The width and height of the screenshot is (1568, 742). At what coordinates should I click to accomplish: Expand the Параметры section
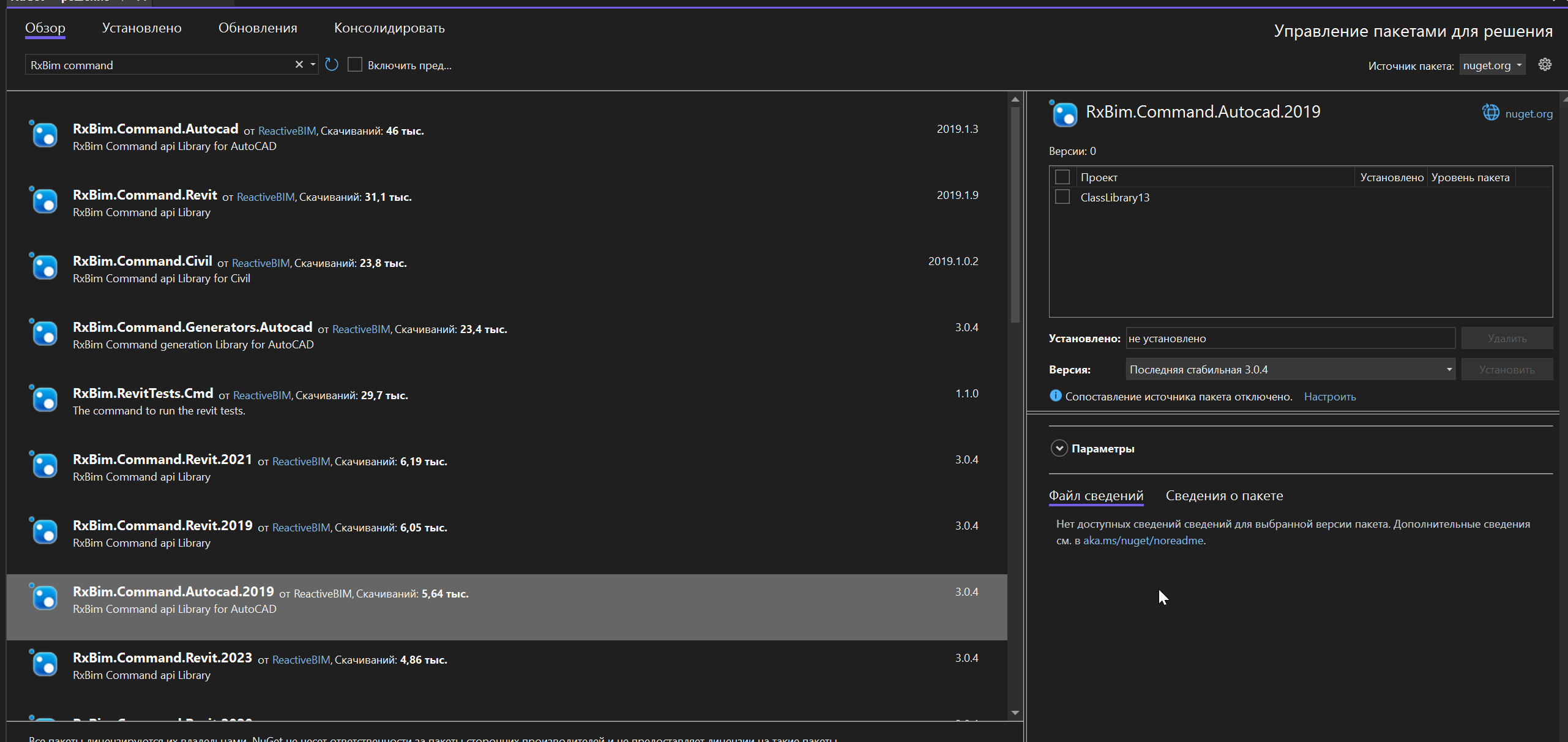pyautogui.click(x=1059, y=449)
